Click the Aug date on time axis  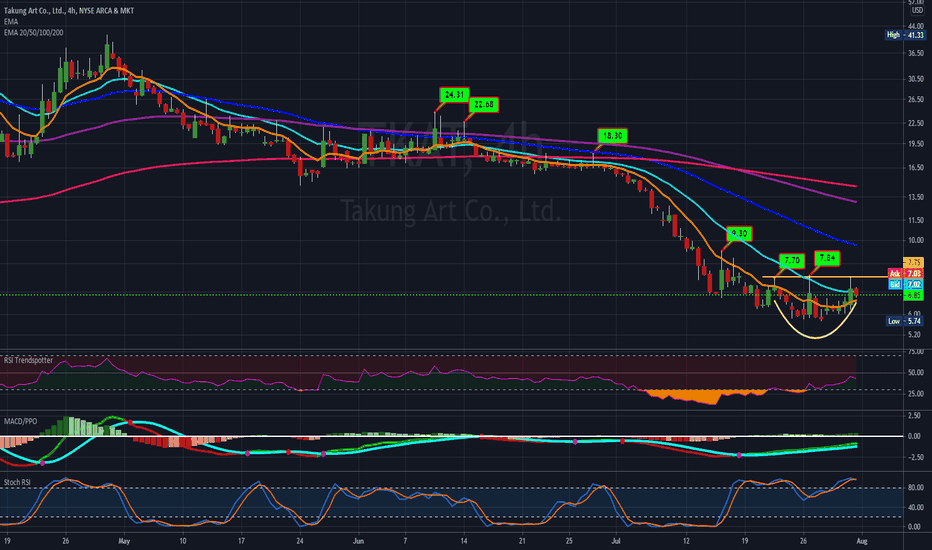point(862,541)
